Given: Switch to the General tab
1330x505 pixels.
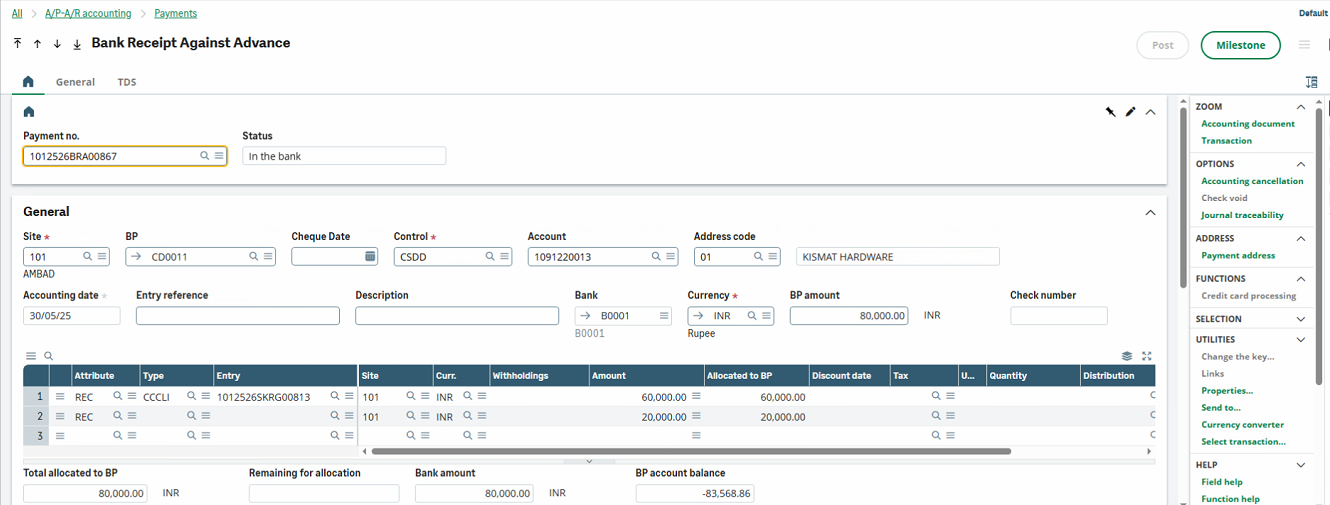Looking at the screenshot, I should (75, 82).
